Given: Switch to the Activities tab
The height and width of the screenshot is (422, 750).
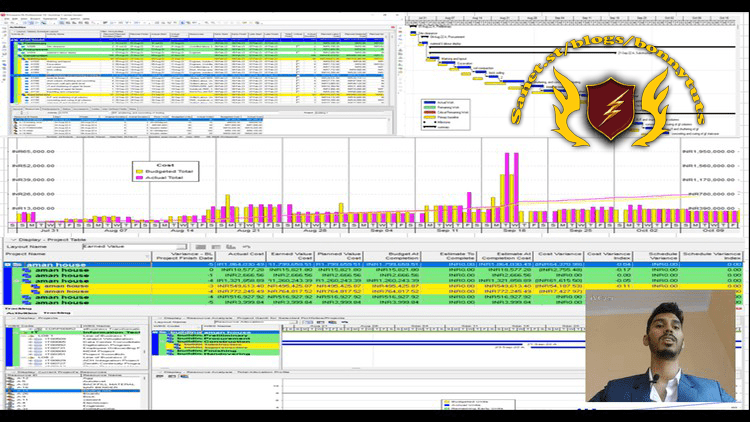Looking at the screenshot, I should point(23,313).
